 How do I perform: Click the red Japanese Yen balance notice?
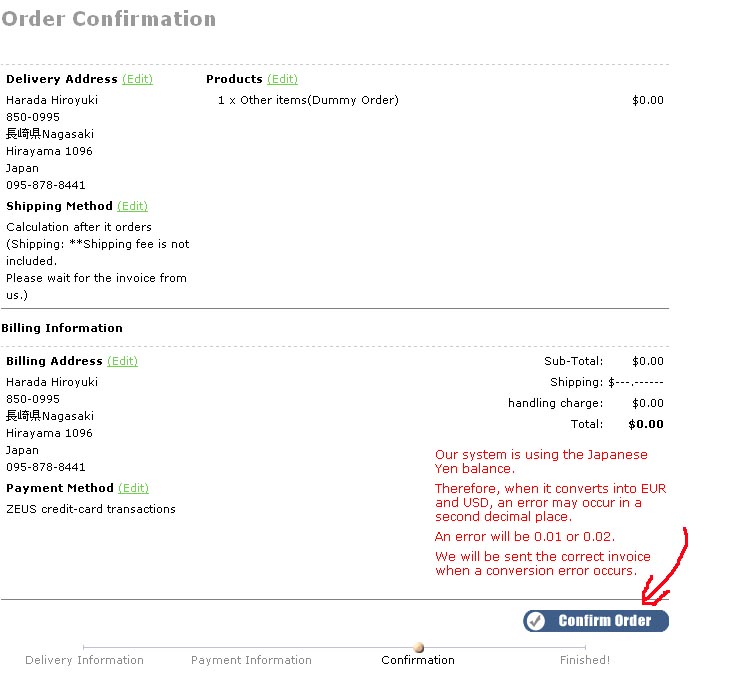(541, 461)
